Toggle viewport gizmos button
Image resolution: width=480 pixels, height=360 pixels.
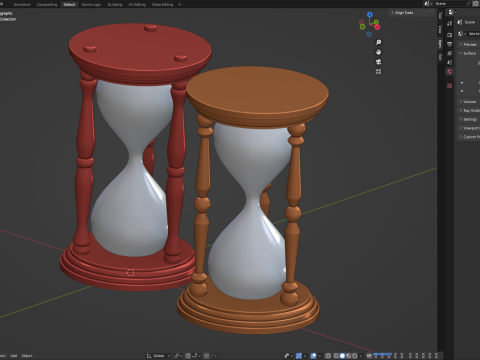(x=299, y=356)
